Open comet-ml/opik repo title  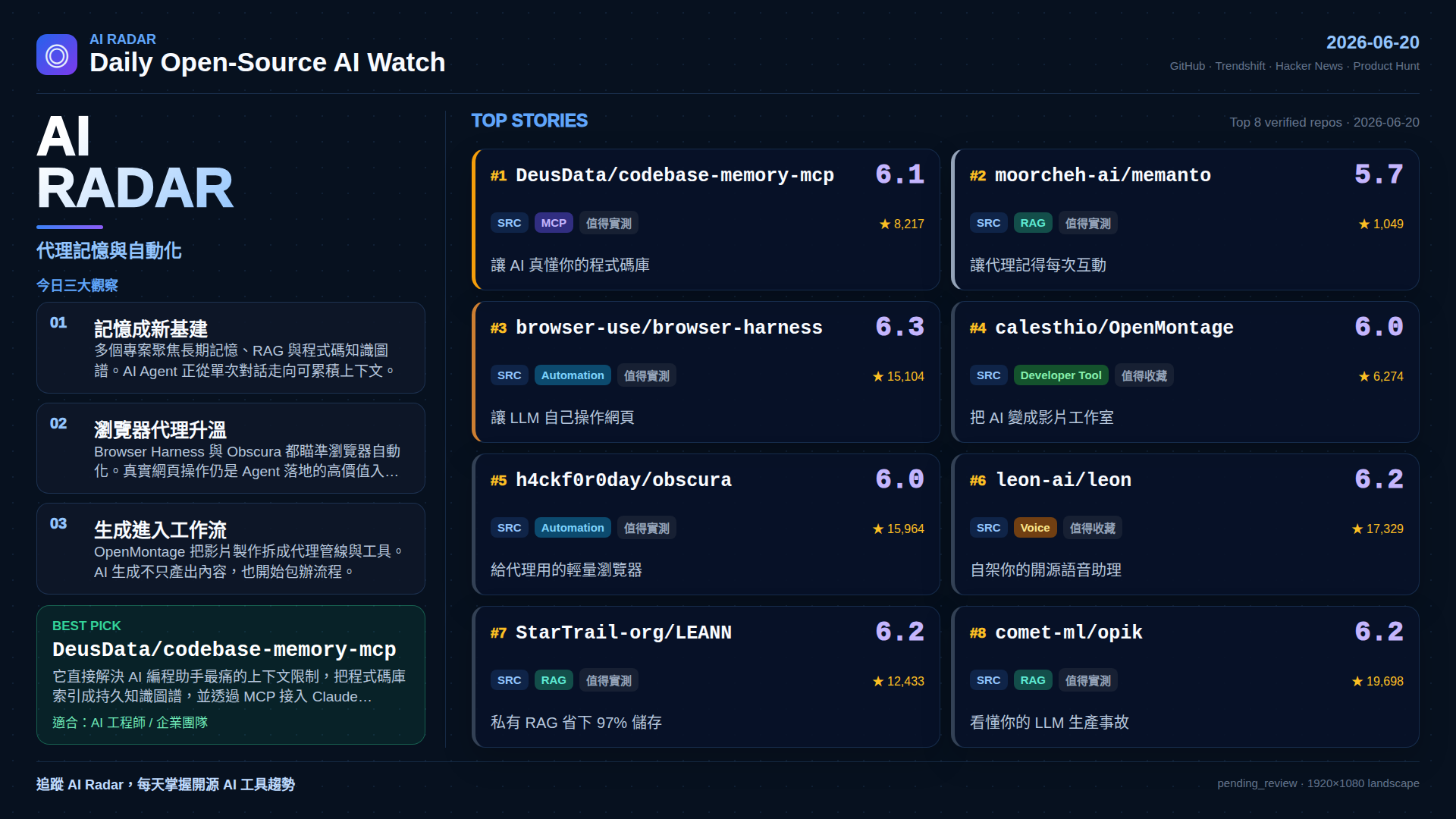point(1068,632)
